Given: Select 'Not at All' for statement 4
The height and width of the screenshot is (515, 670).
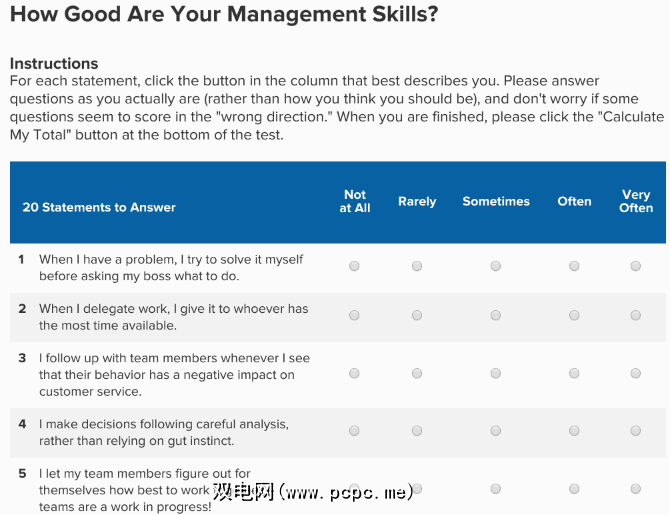Looking at the screenshot, I should click(x=355, y=431).
